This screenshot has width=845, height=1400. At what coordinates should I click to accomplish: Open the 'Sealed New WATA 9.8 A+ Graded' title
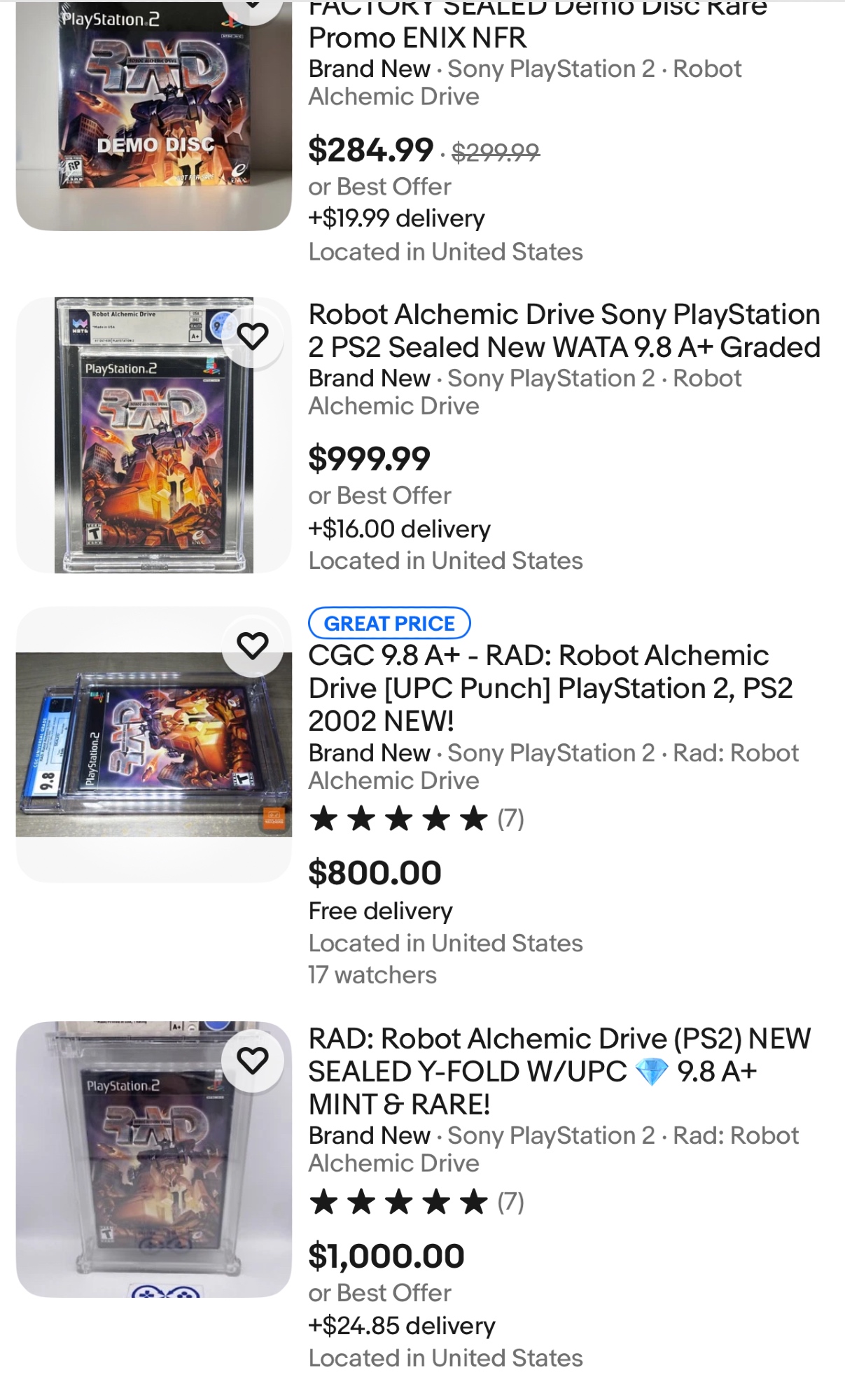(x=564, y=330)
